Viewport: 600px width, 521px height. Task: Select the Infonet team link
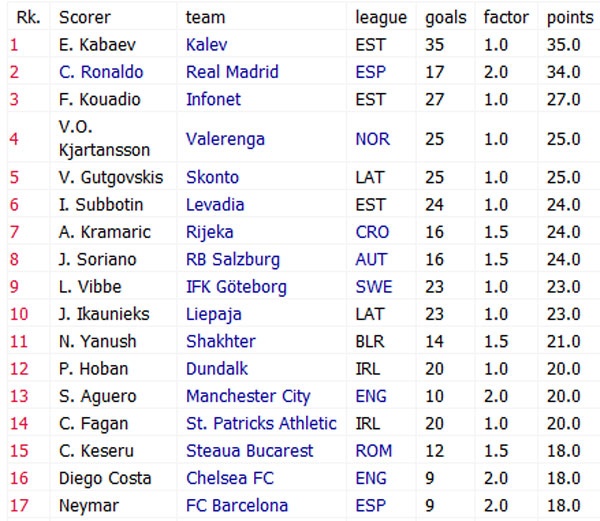(x=214, y=99)
